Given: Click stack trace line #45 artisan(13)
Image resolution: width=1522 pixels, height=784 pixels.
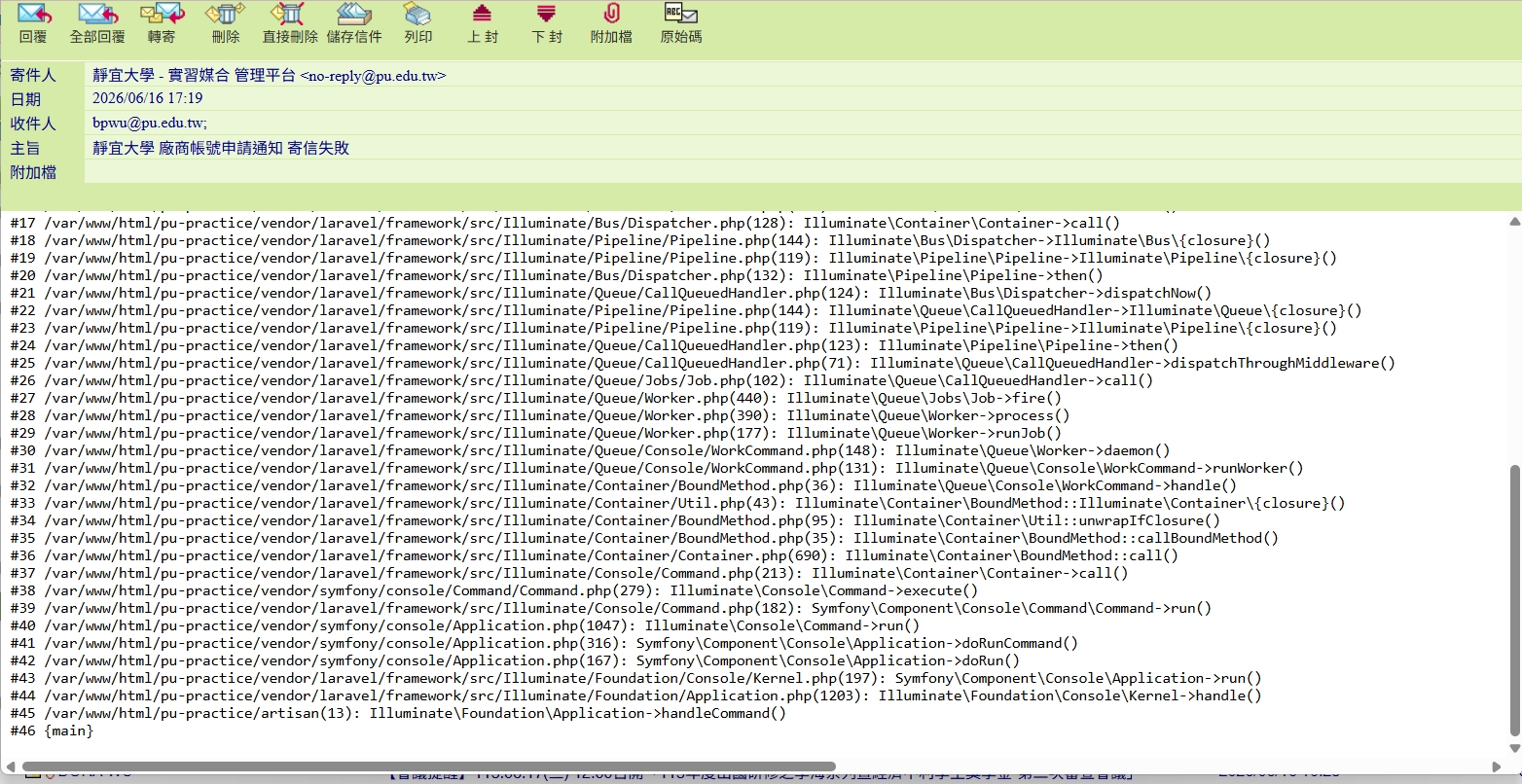Looking at the screenshot, I should (398, 713).
